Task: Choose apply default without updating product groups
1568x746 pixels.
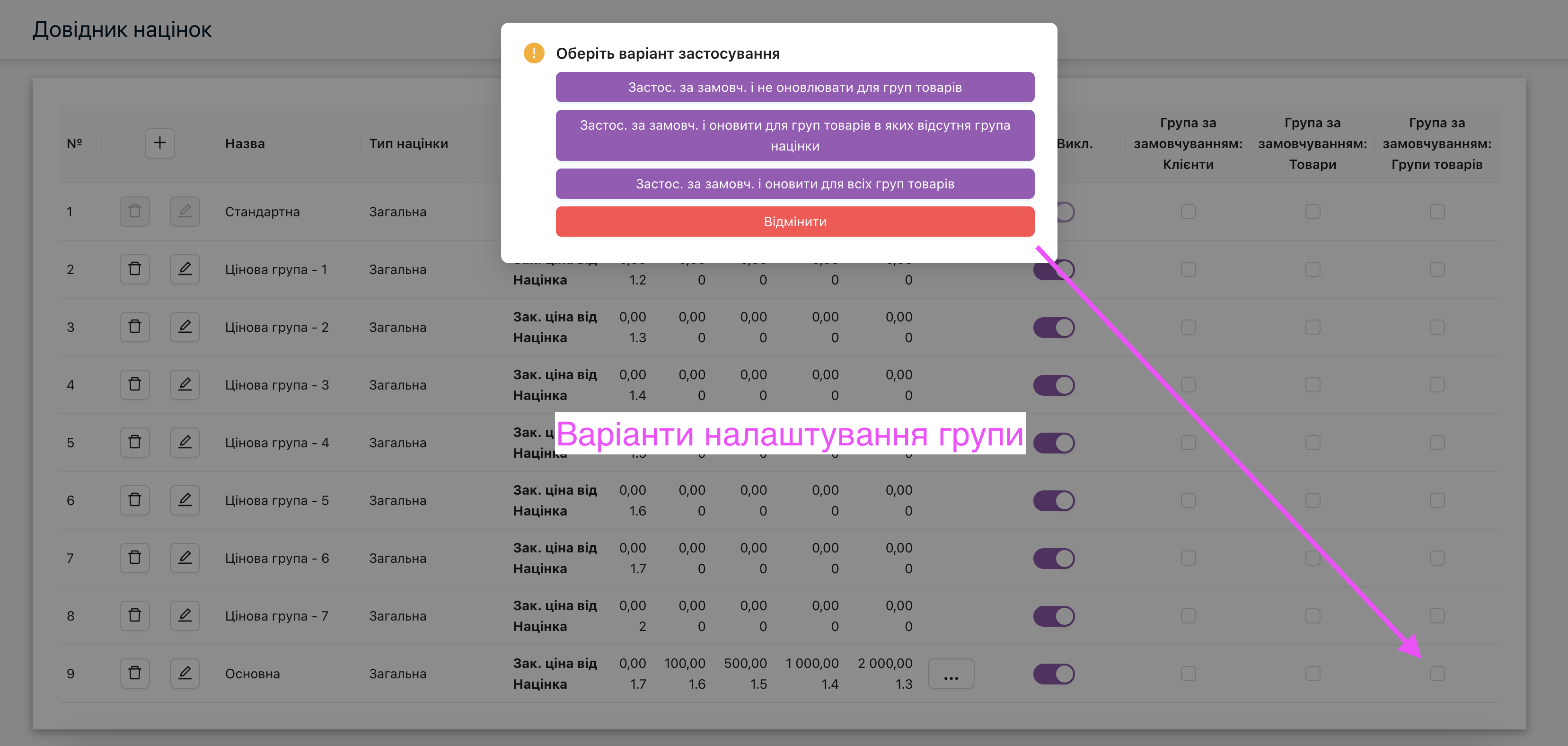Action: tap(794, 87)
